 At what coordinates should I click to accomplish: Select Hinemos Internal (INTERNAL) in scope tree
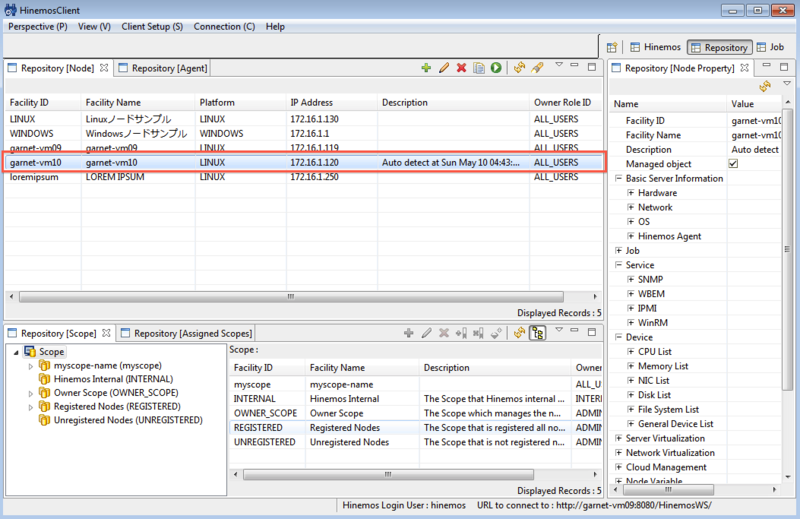113,379
